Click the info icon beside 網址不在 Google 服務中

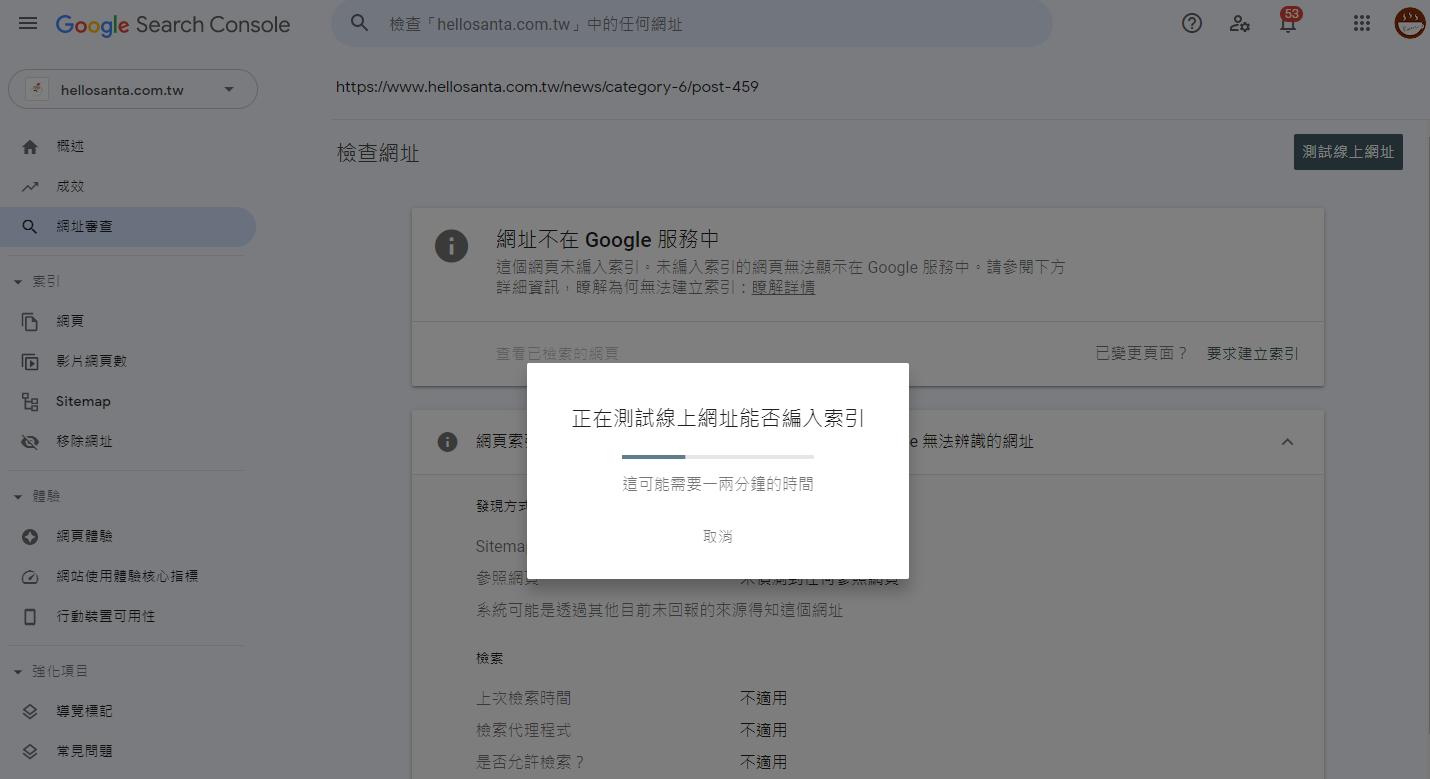(452, 246)
